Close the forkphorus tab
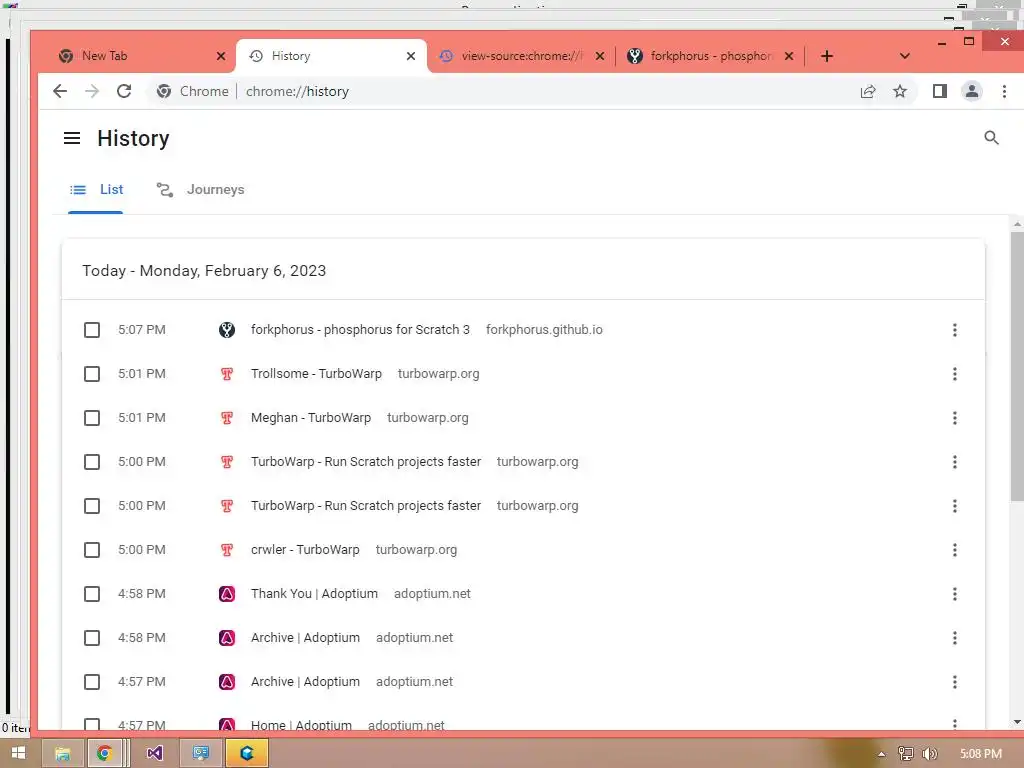The width and height of the screenshot is (1024, 768). tap(789, 56)
